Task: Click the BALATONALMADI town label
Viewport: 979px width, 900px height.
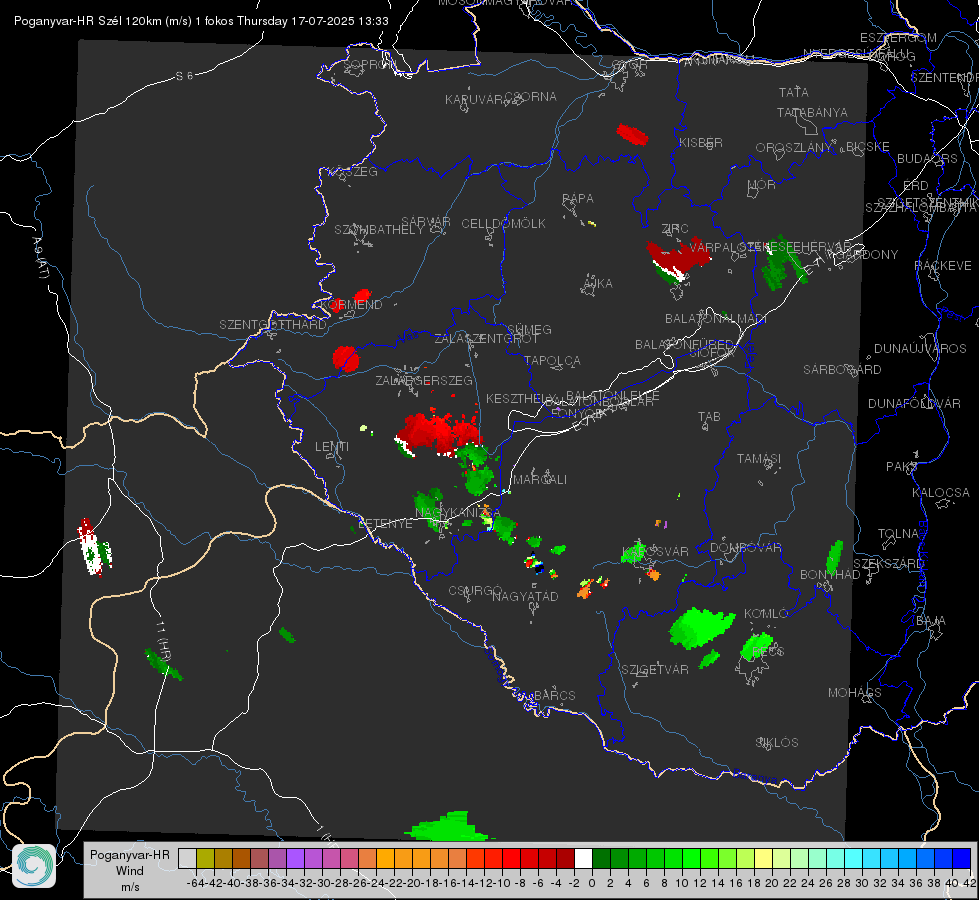Action: point(716,319)
